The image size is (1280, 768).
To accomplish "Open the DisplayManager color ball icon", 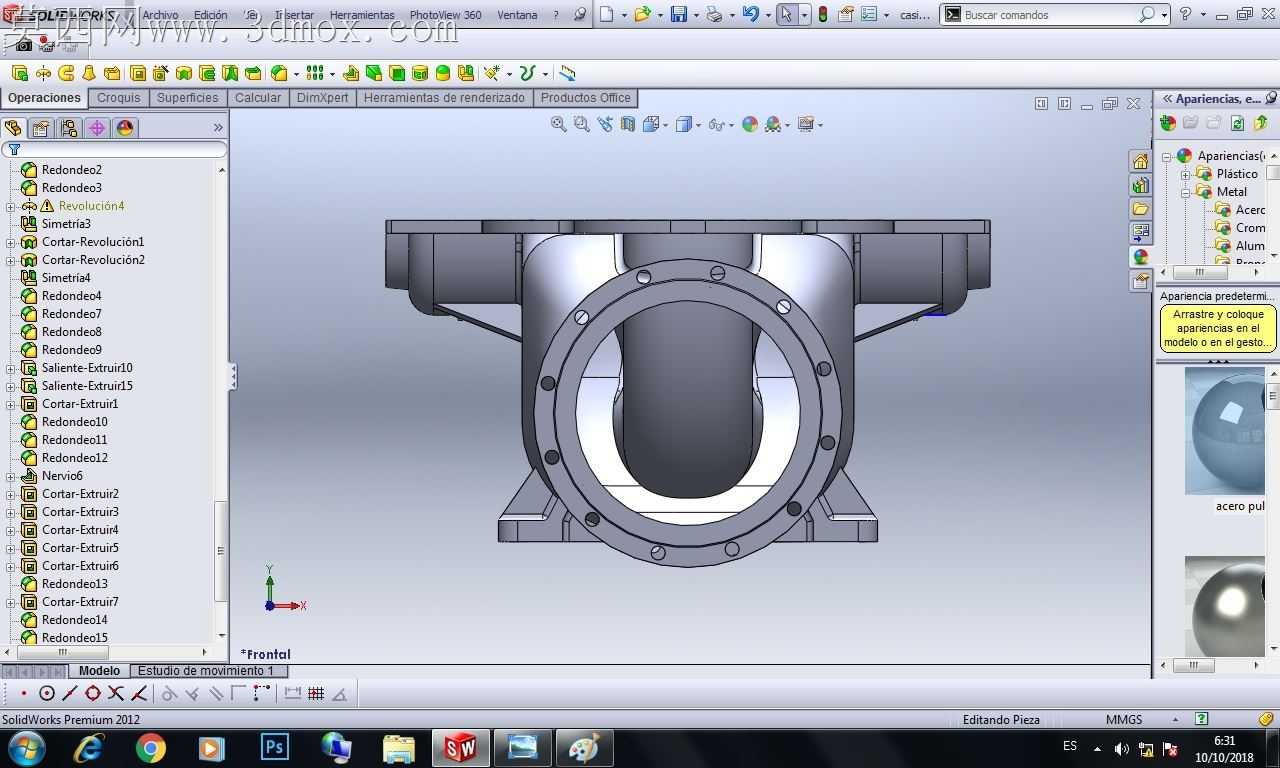I will tap(125, 128).
